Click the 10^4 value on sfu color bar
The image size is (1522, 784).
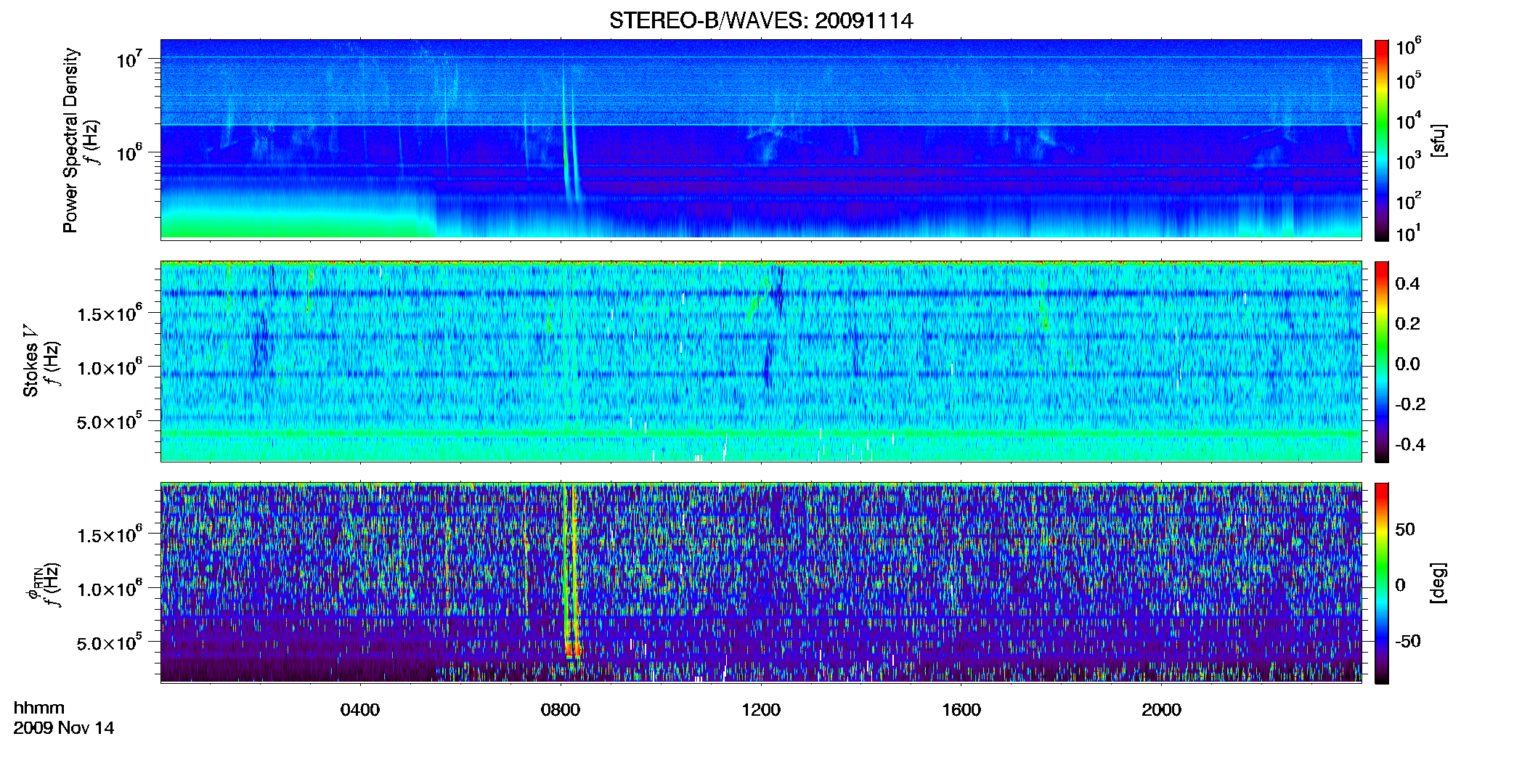click(1409, 121)
